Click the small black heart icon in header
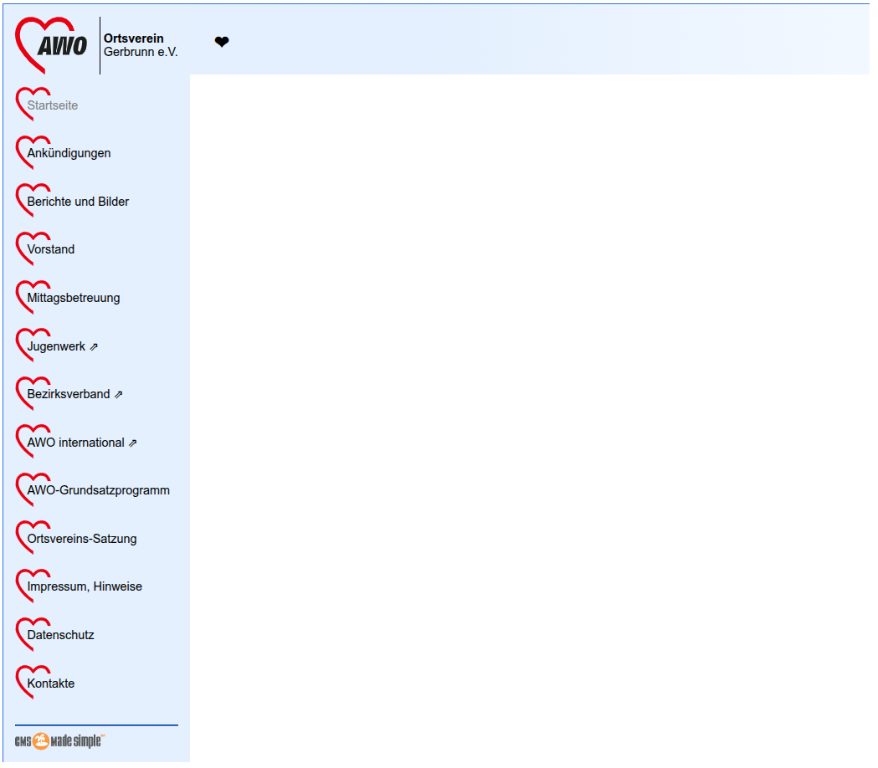Viewport: 878px width, 768px height. pos(222,42)
